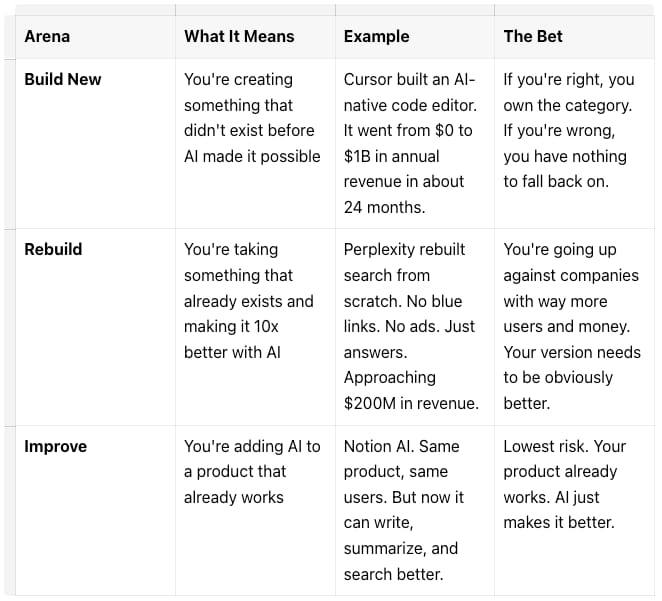Image resolution: width=662 pixels, height=601 pixels.
Task: Select the Rebuild row label
Action: click(x=51, y=249)
